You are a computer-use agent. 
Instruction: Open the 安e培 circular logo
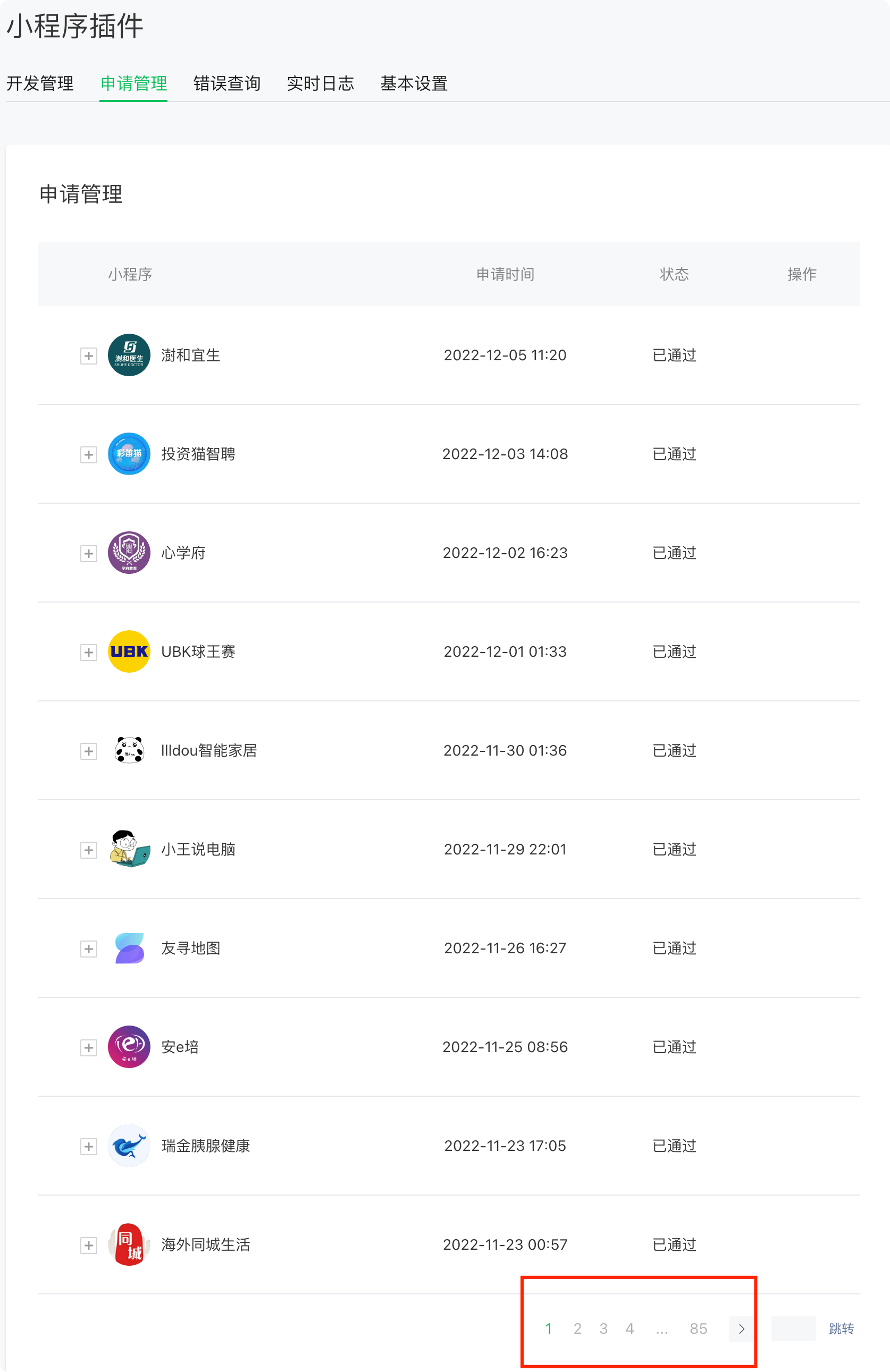[x=129, y=1047]
